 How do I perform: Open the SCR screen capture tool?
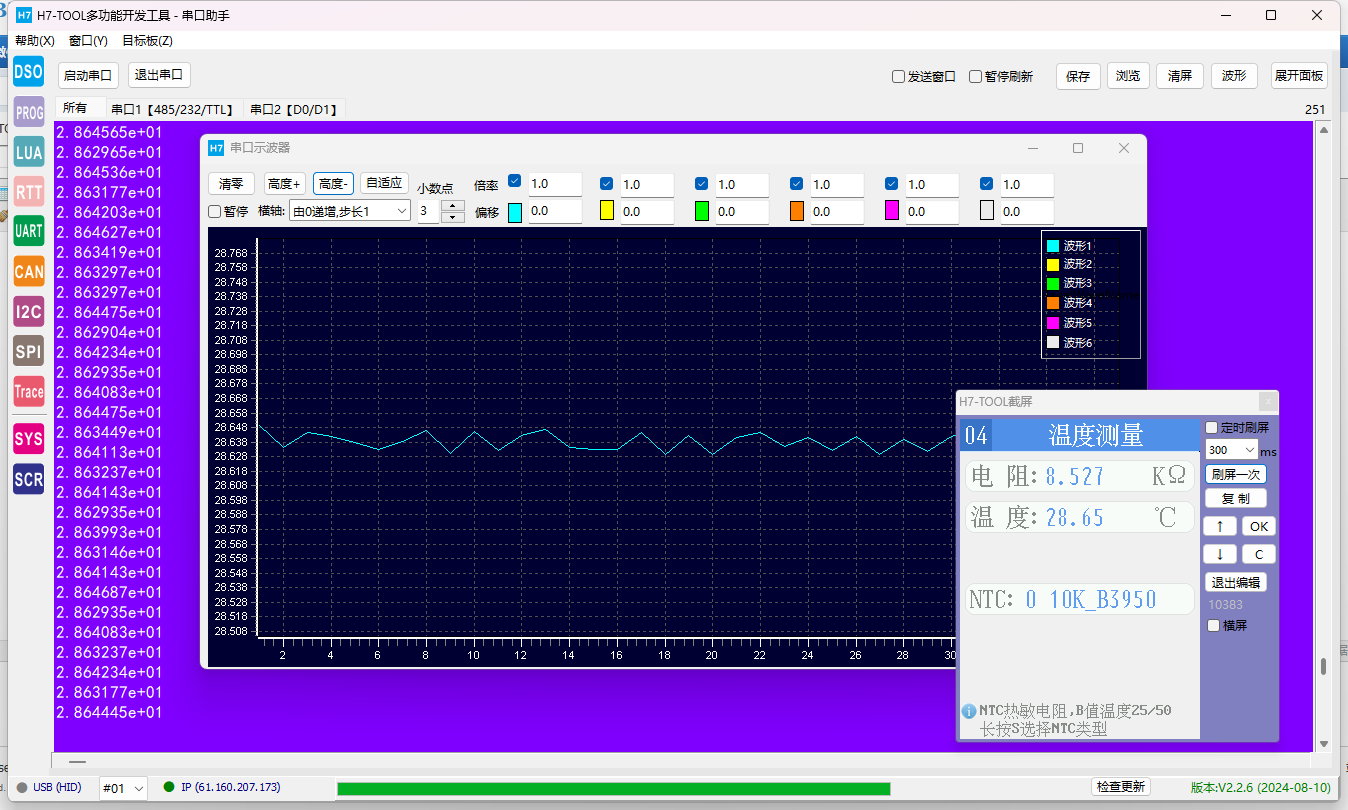29,479
